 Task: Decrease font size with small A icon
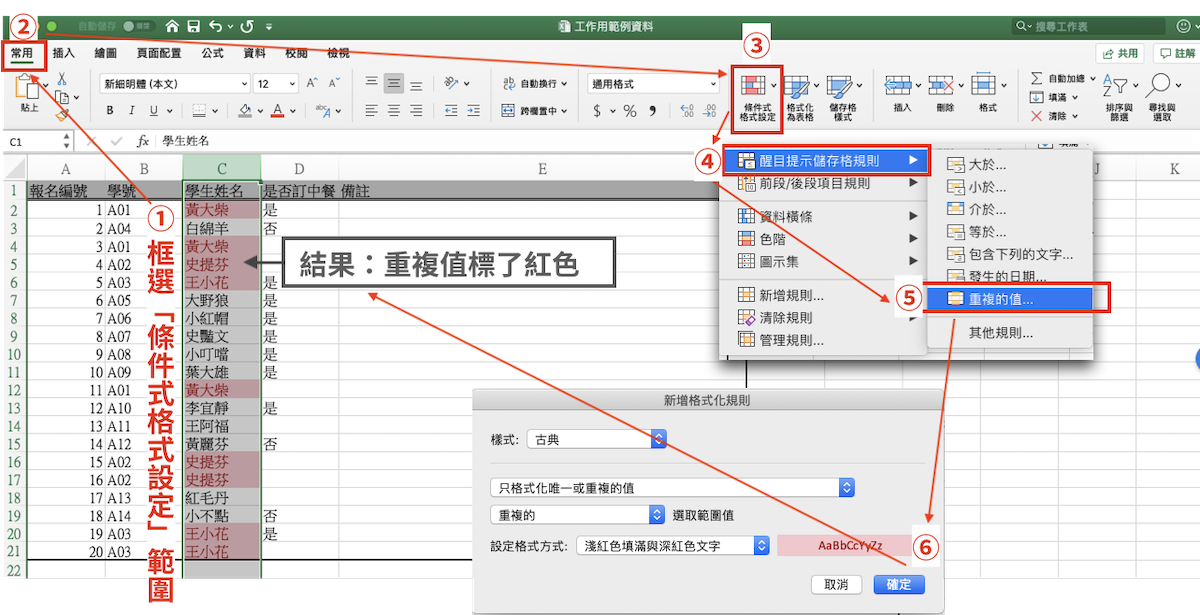334,84
